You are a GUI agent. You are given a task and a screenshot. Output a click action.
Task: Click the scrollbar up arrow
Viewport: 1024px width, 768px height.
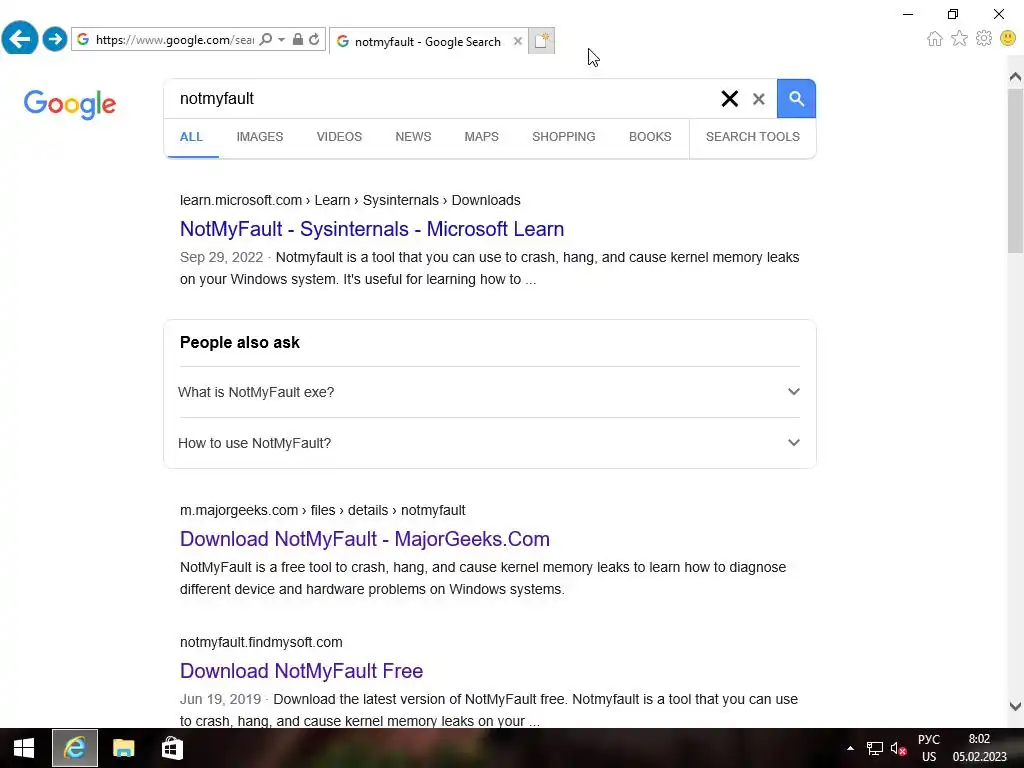tap(1015, 77)
